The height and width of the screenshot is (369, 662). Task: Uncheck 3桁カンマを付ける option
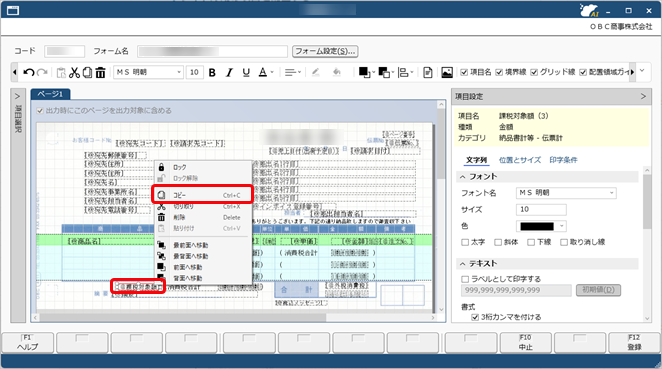[x=475, y=317]
